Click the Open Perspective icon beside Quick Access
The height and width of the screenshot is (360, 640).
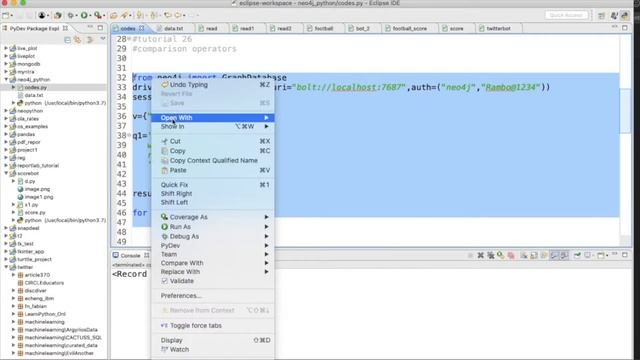click(x=601, y=16)
